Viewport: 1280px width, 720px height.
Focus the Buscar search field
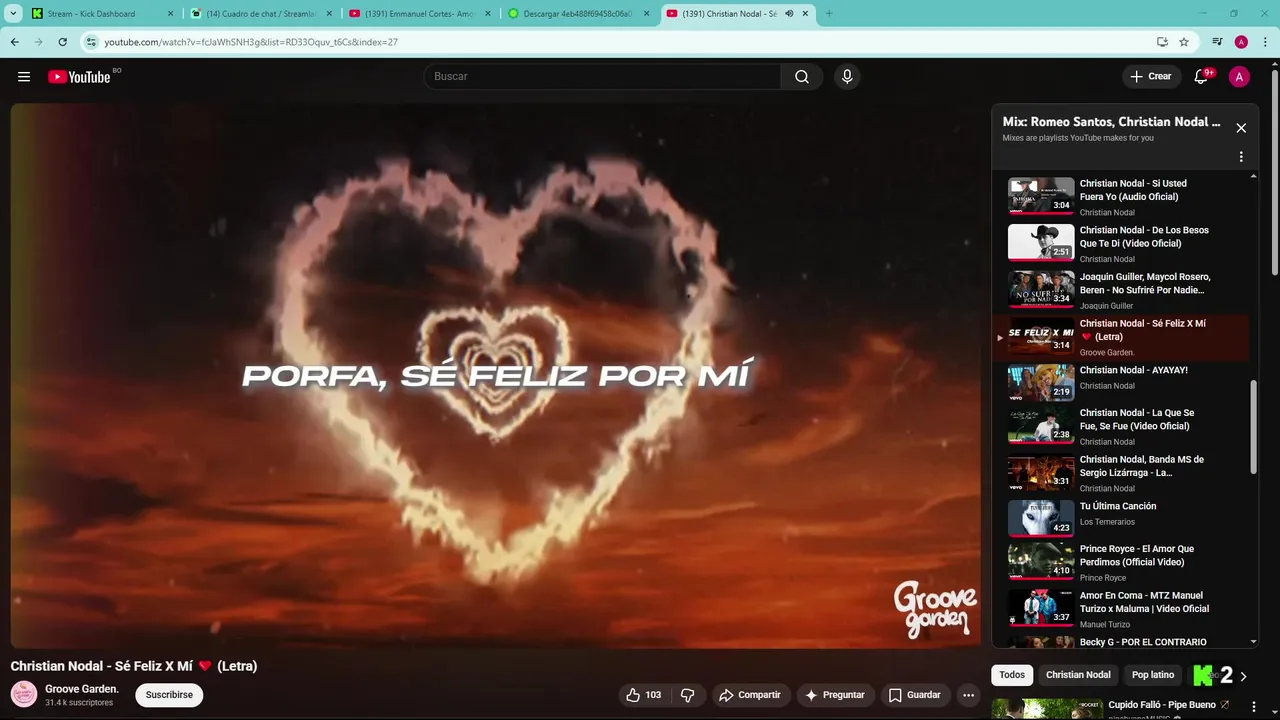click(603, 77)
